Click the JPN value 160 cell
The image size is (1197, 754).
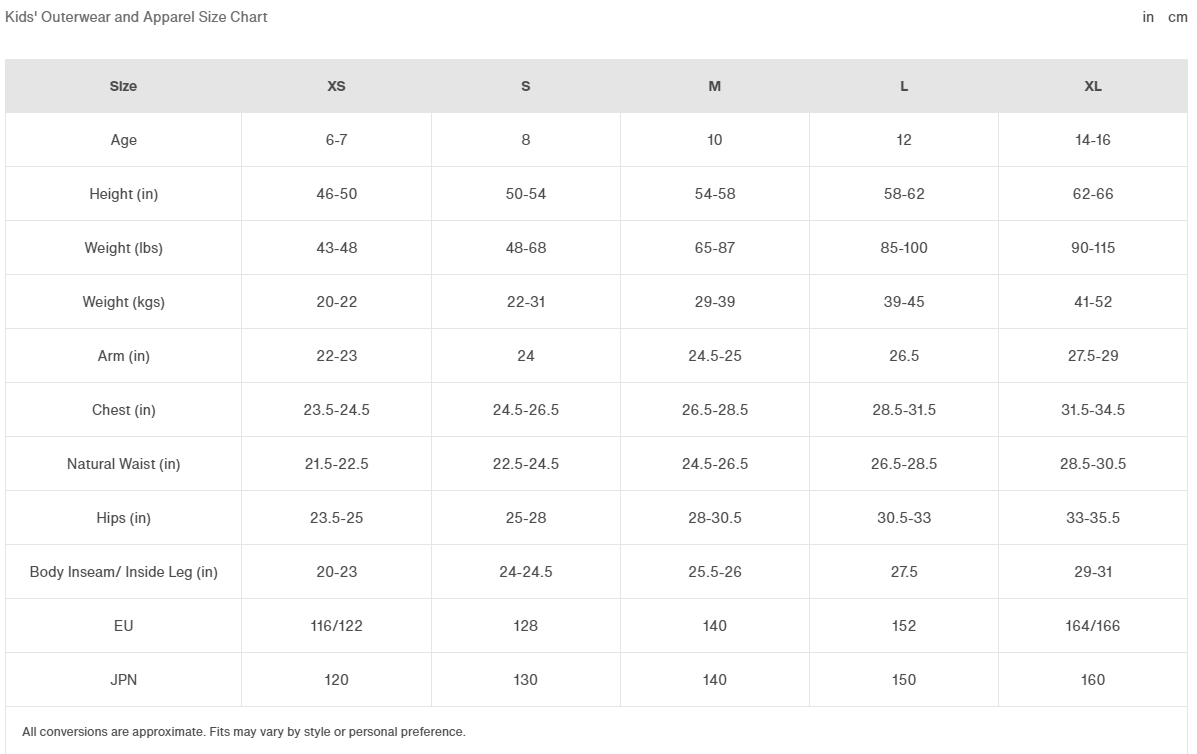(x=1093, y=680)
